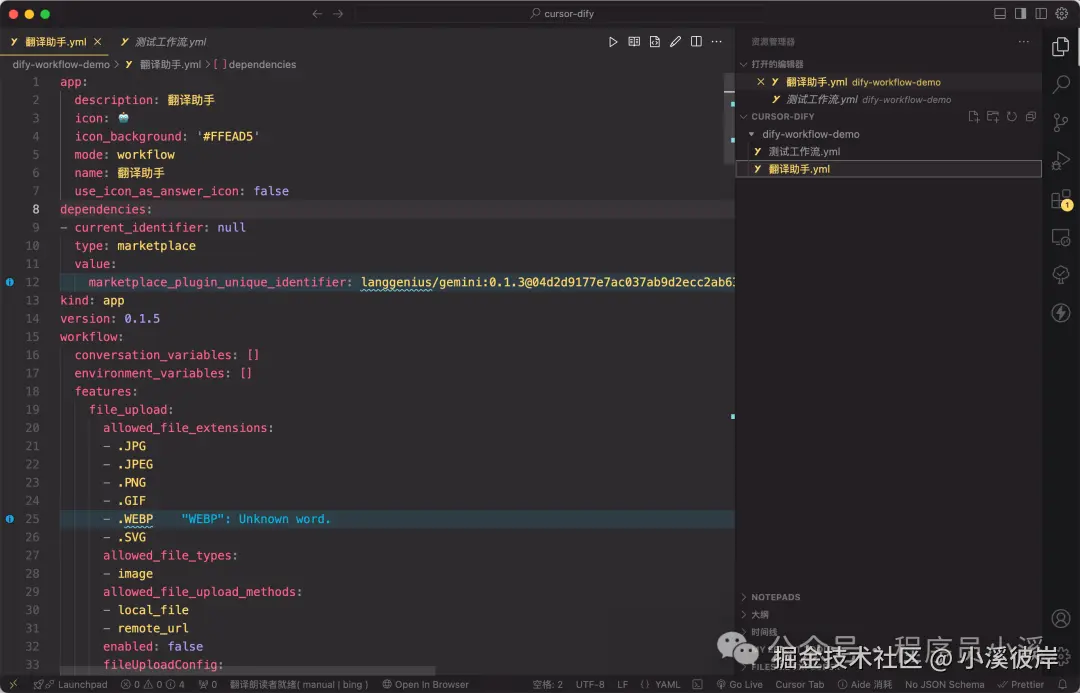
Task: Change LF line ending in status bar
Action: pos(622,684)
